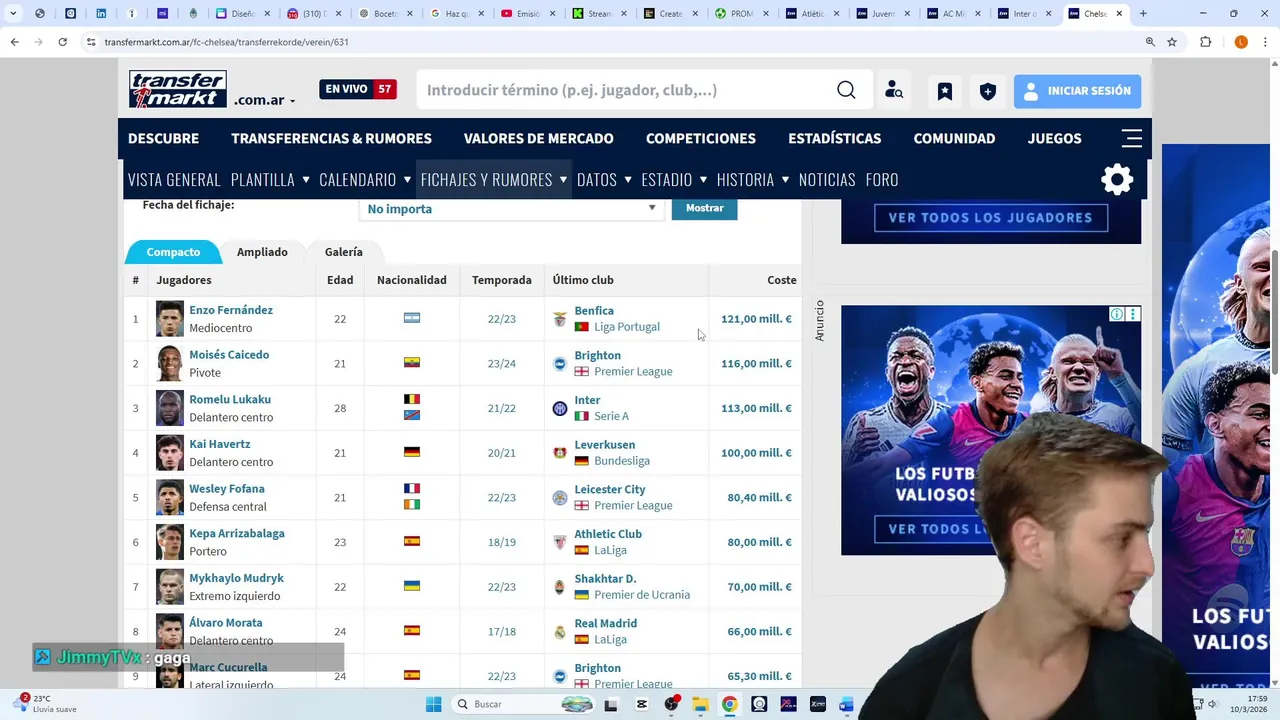Image resolution: width=1280 pixels, height=720 pixels.
Task: Open Transferencias & Rumores menu
Action: pos(331,139)
